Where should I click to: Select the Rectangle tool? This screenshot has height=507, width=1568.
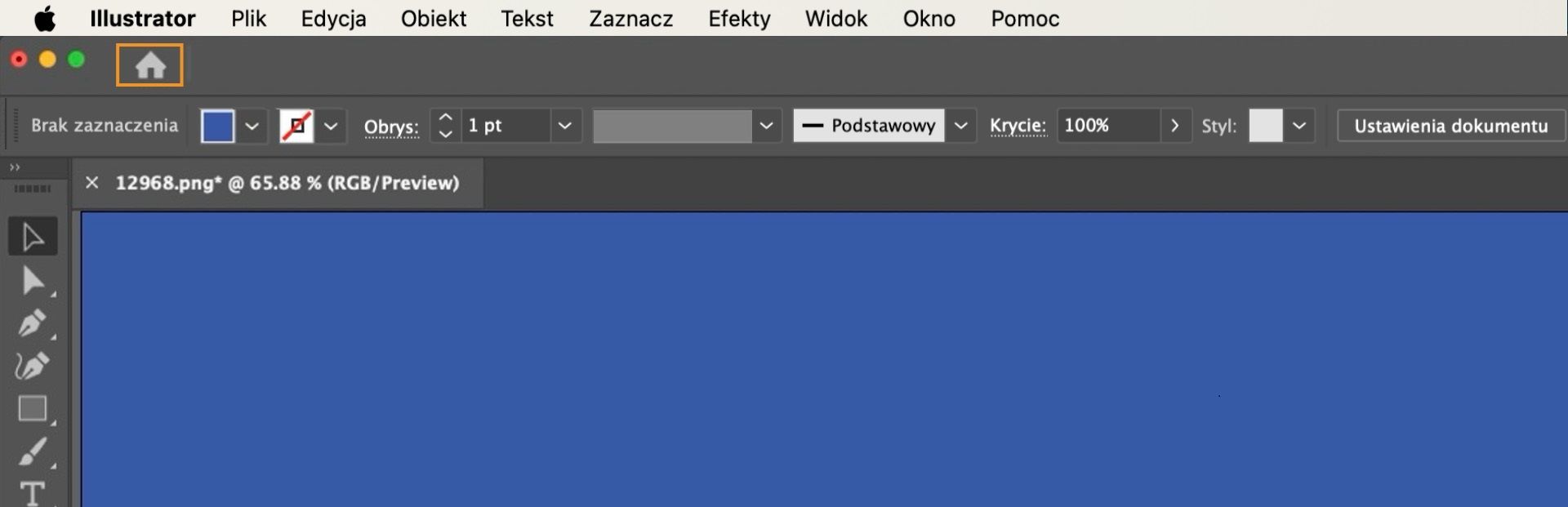pos(33,408)
